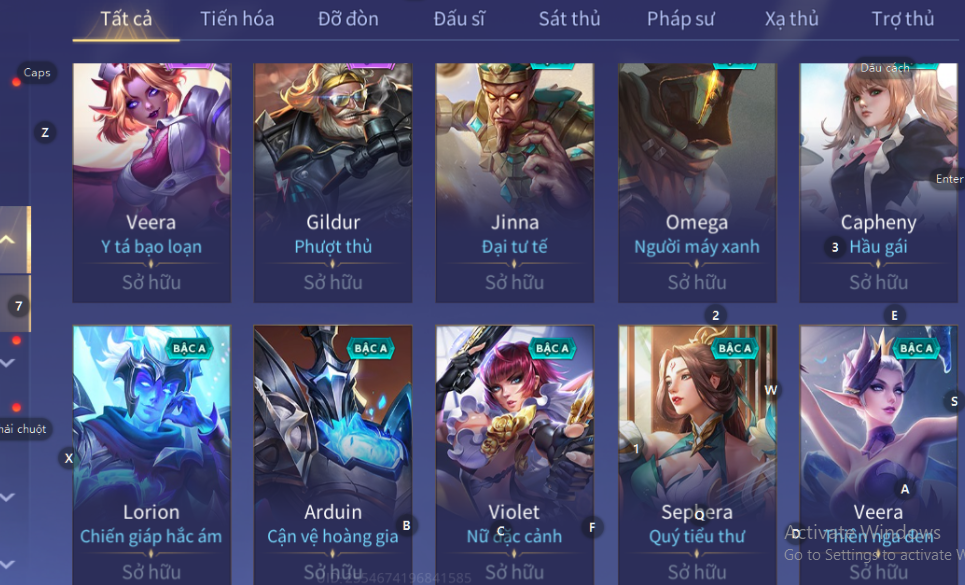
Task: Expand the sidebar chevron below key 7
Action: 7,363
